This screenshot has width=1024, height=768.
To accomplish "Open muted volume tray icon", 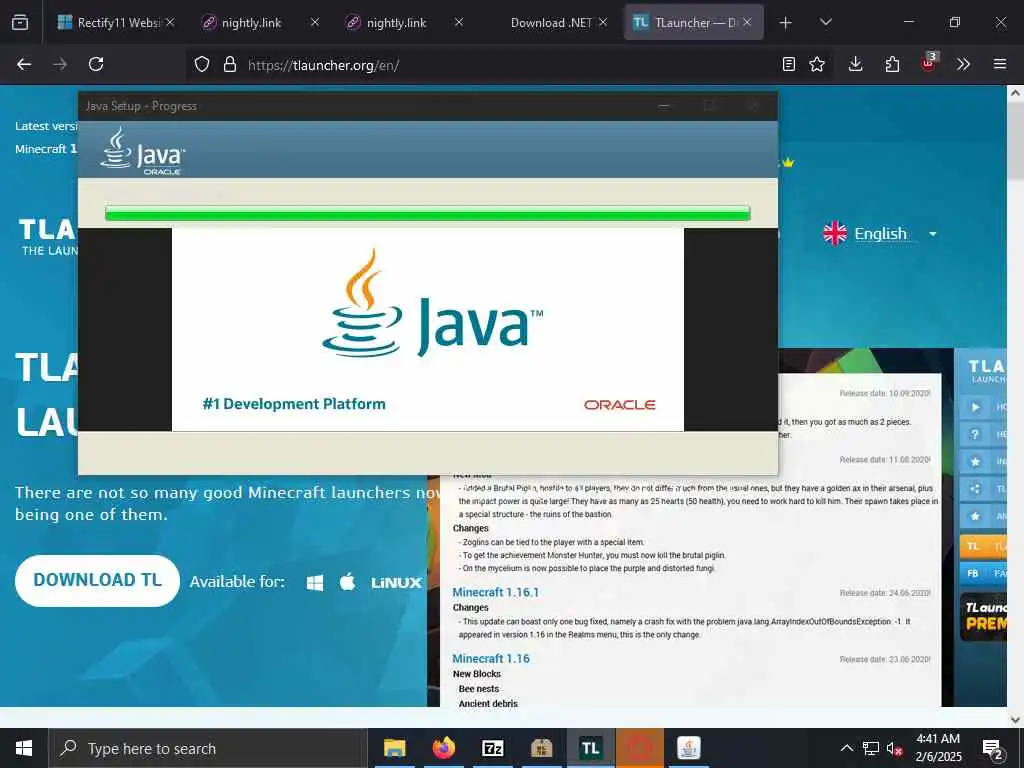I will 895,748.
